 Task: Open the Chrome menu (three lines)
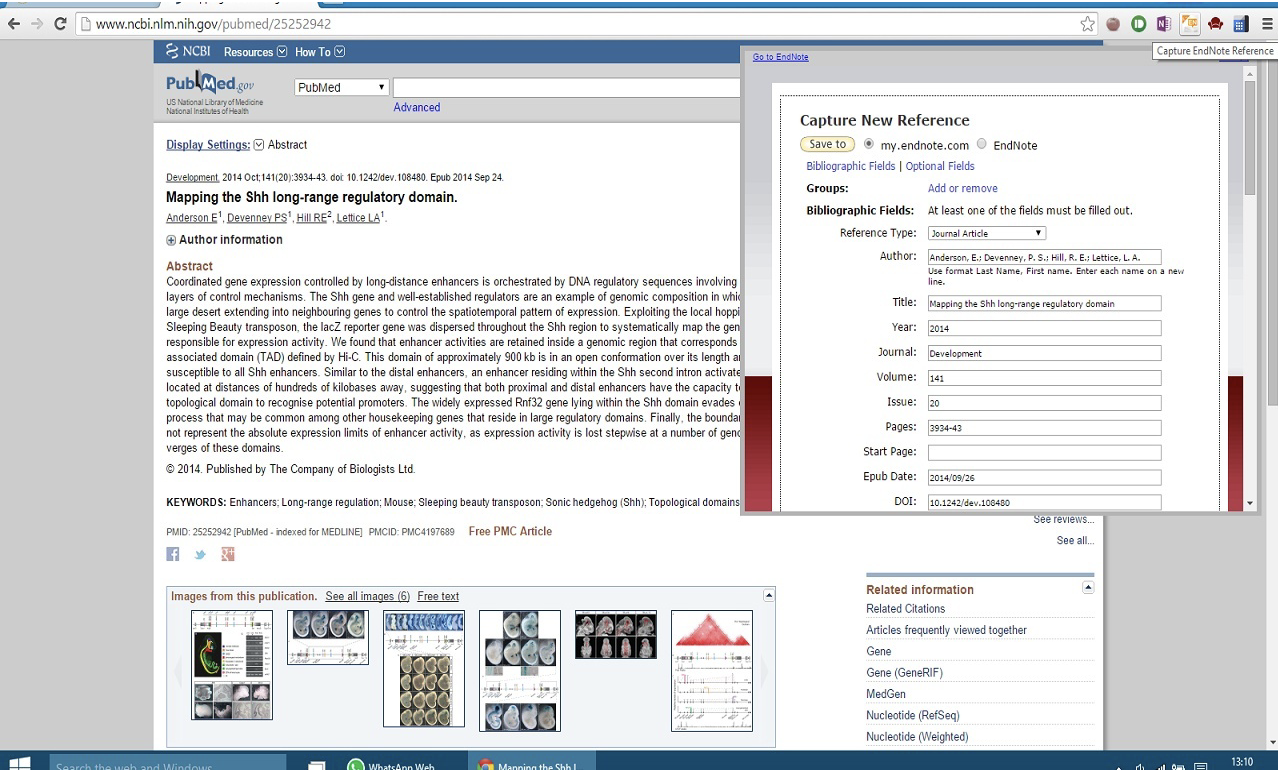1266,24
